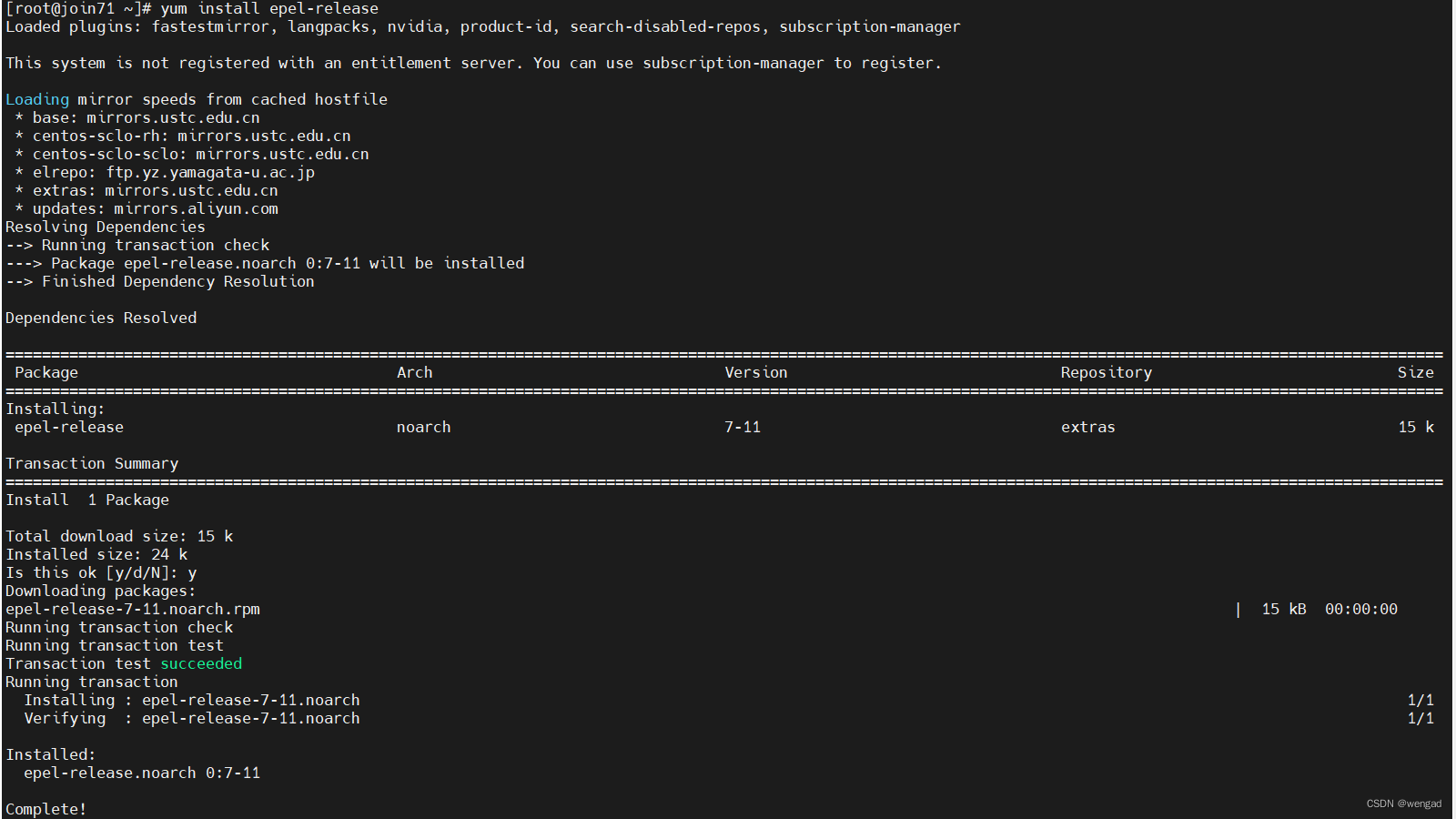
Task: Click the 'Installed:' label
Action: [51, 755]
